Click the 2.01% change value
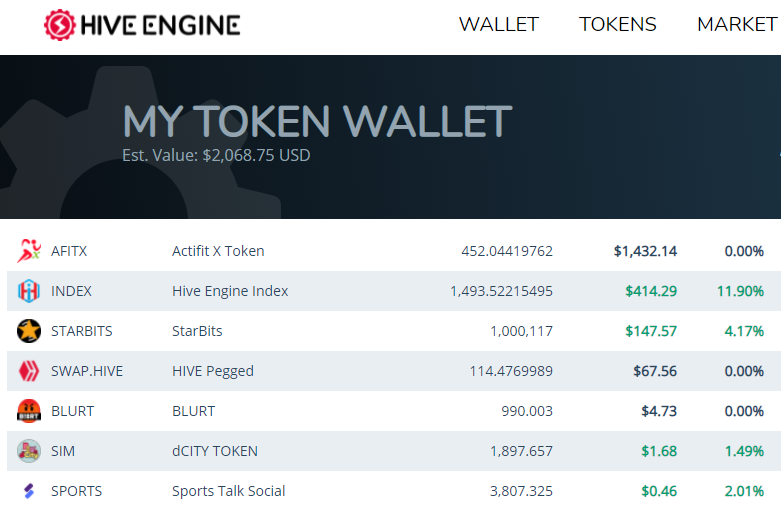Screen dimensions: 781x510 tap(744, 491)
